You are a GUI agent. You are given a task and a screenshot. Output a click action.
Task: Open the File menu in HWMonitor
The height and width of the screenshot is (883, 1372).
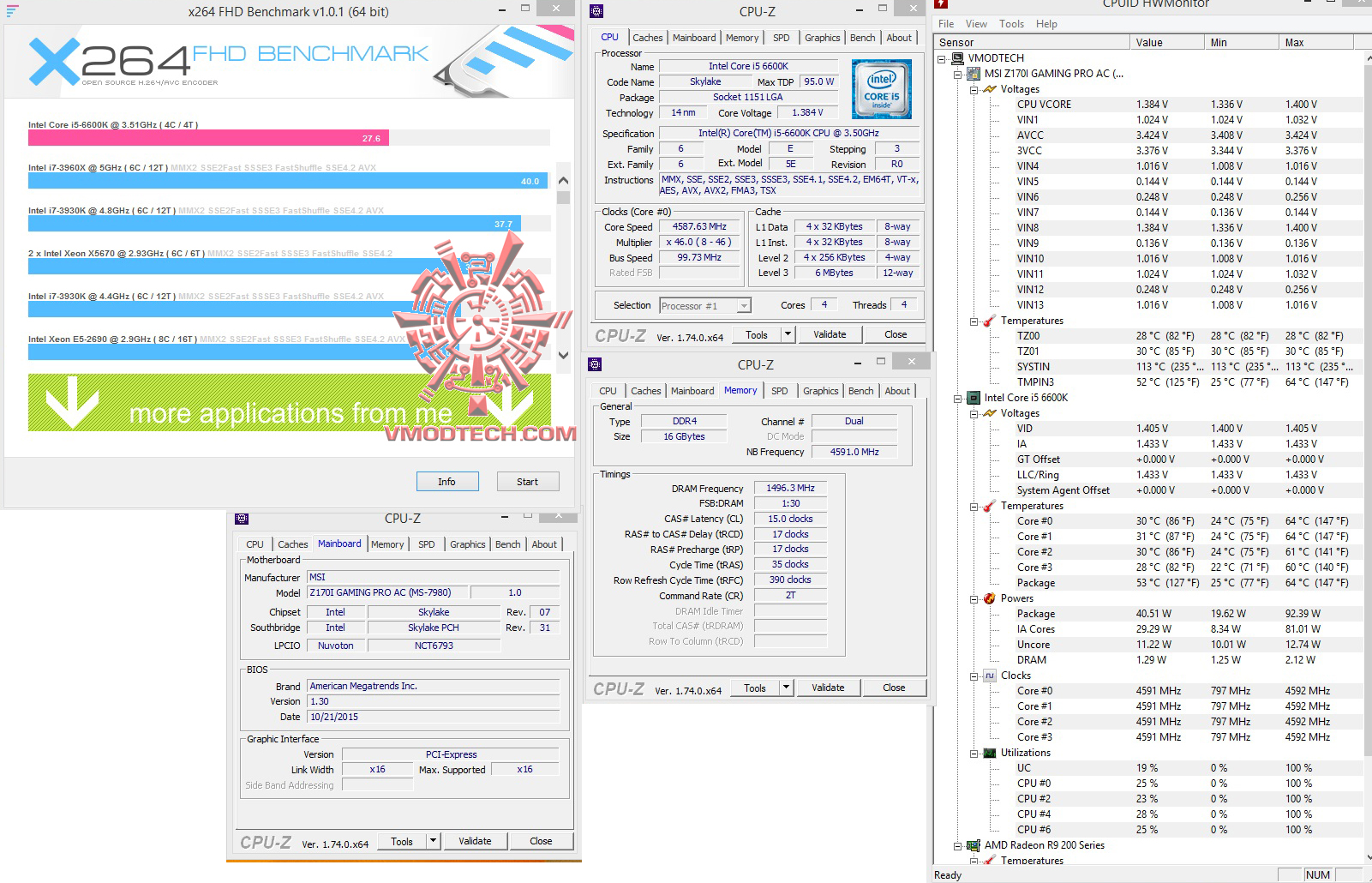tap(946, 24)
